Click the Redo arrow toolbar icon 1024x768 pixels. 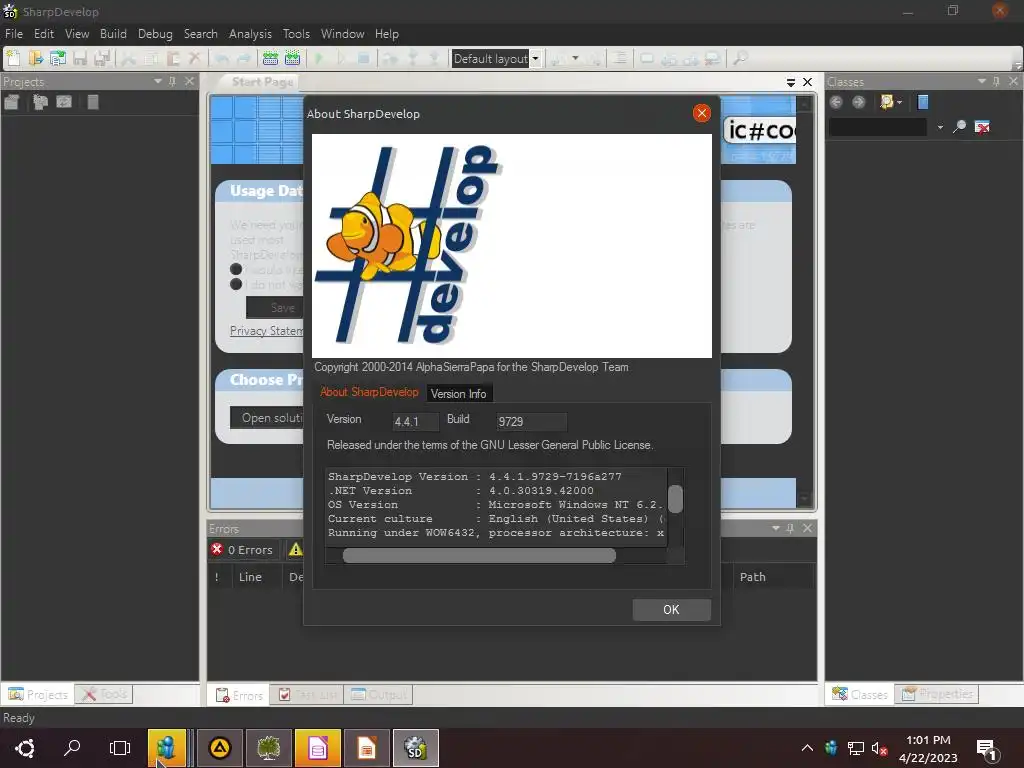pyautogui.click(x=244, y=59)
